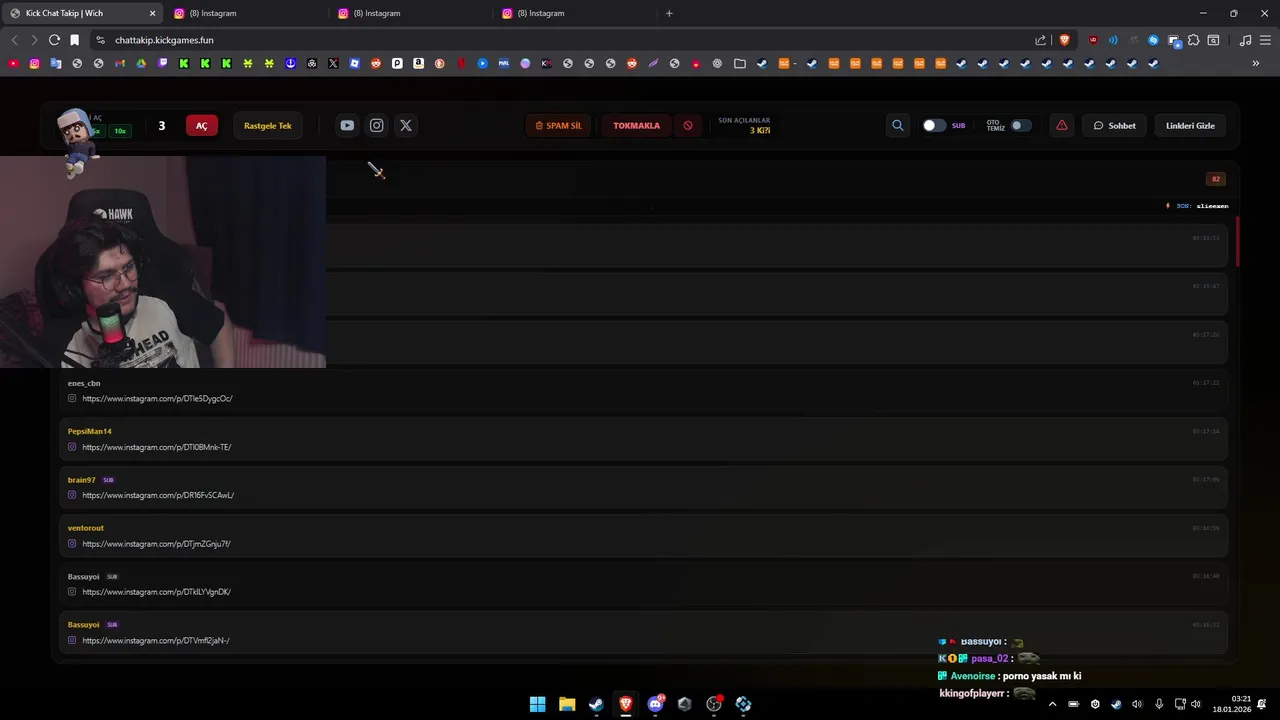The width and height of the screenshot is (1280, 720).
Task: Select the X (Twitter) filter icon
Action: pos(405,125)
